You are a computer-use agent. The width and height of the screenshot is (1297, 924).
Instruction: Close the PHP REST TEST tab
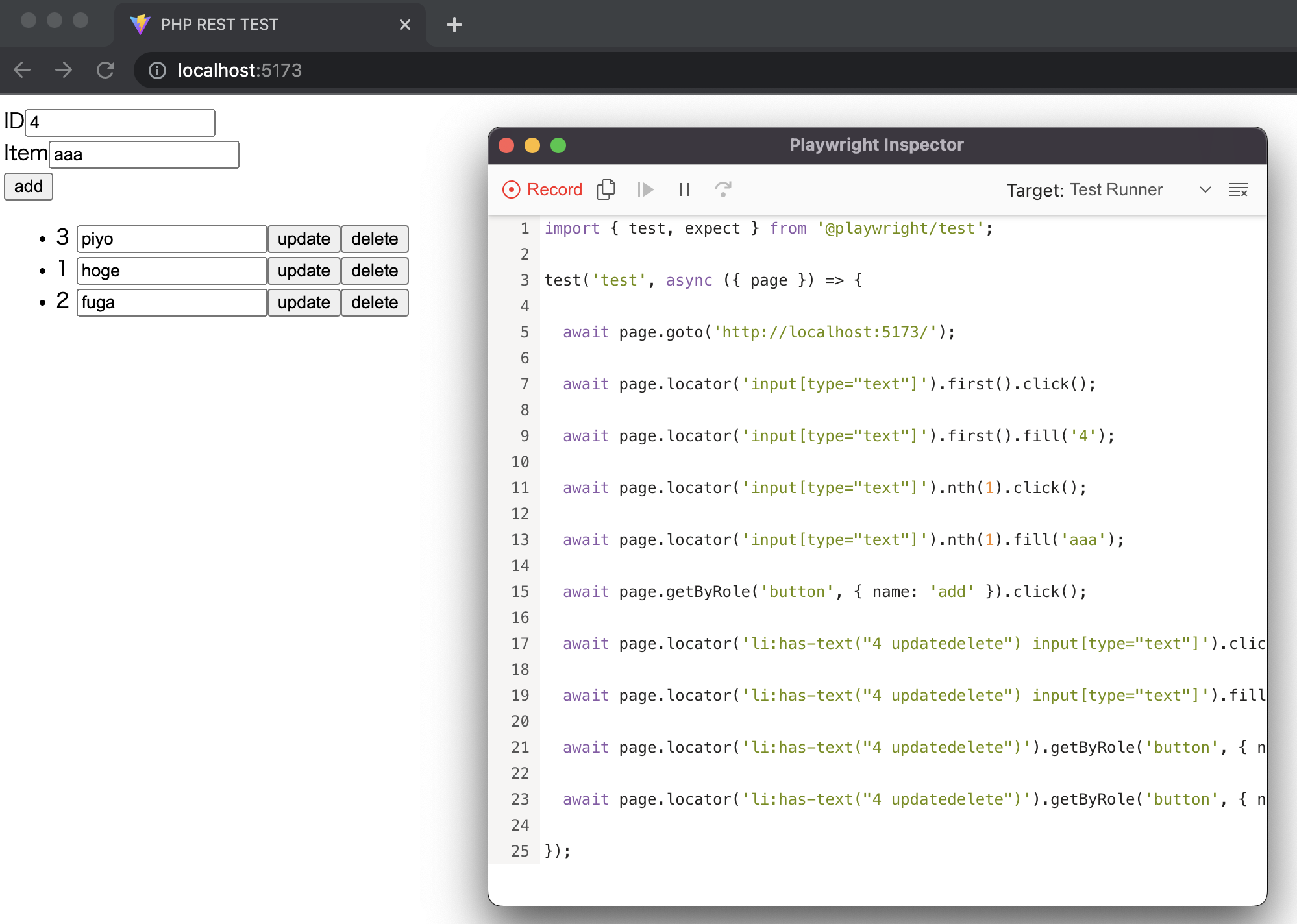[x=404, y=25]
